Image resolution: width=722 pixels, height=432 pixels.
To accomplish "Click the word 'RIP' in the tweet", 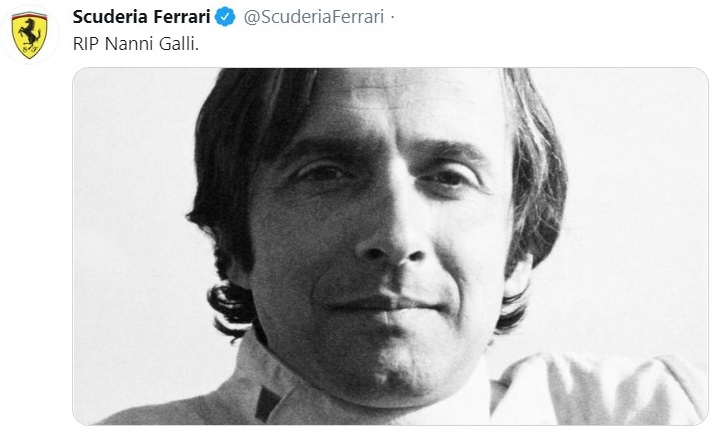I will pos(87,44).
